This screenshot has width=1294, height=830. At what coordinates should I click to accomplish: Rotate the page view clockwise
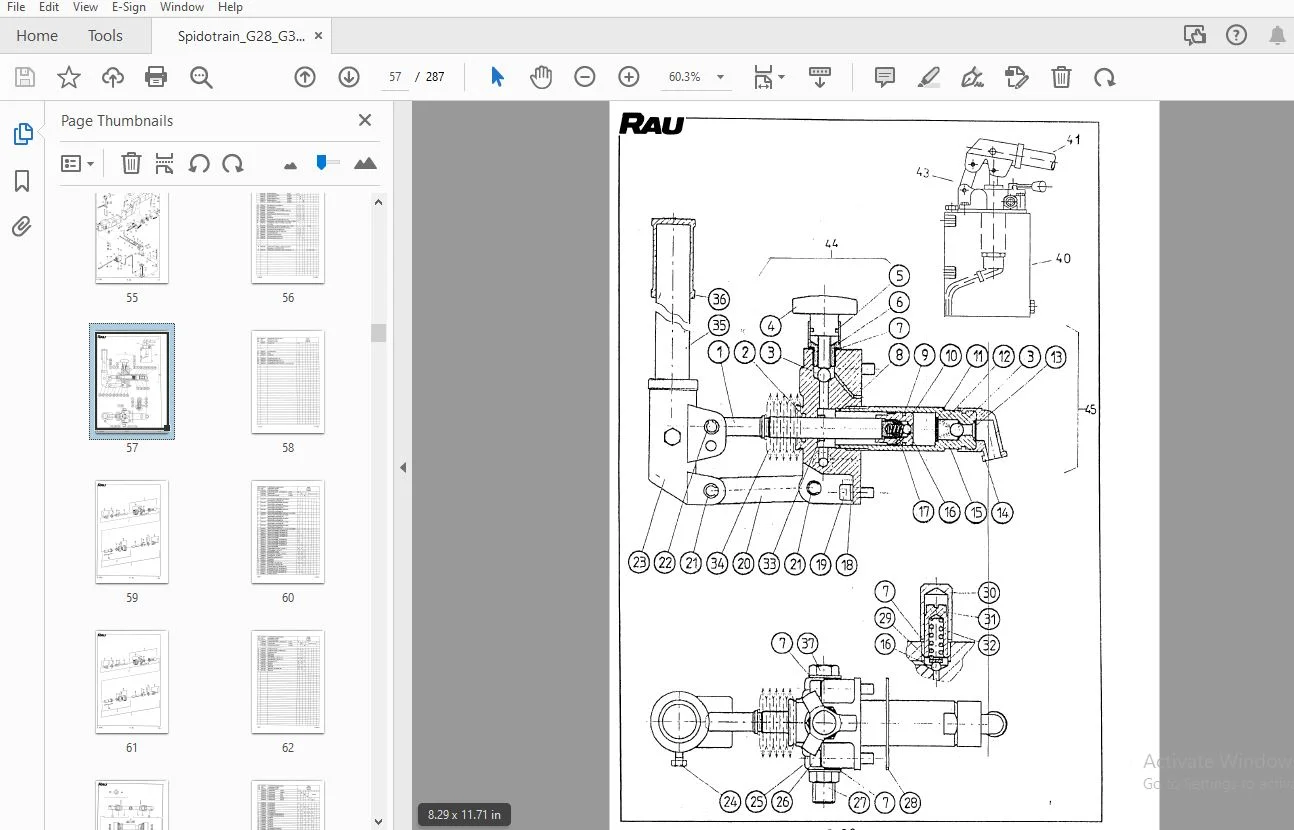(1105, 77)
